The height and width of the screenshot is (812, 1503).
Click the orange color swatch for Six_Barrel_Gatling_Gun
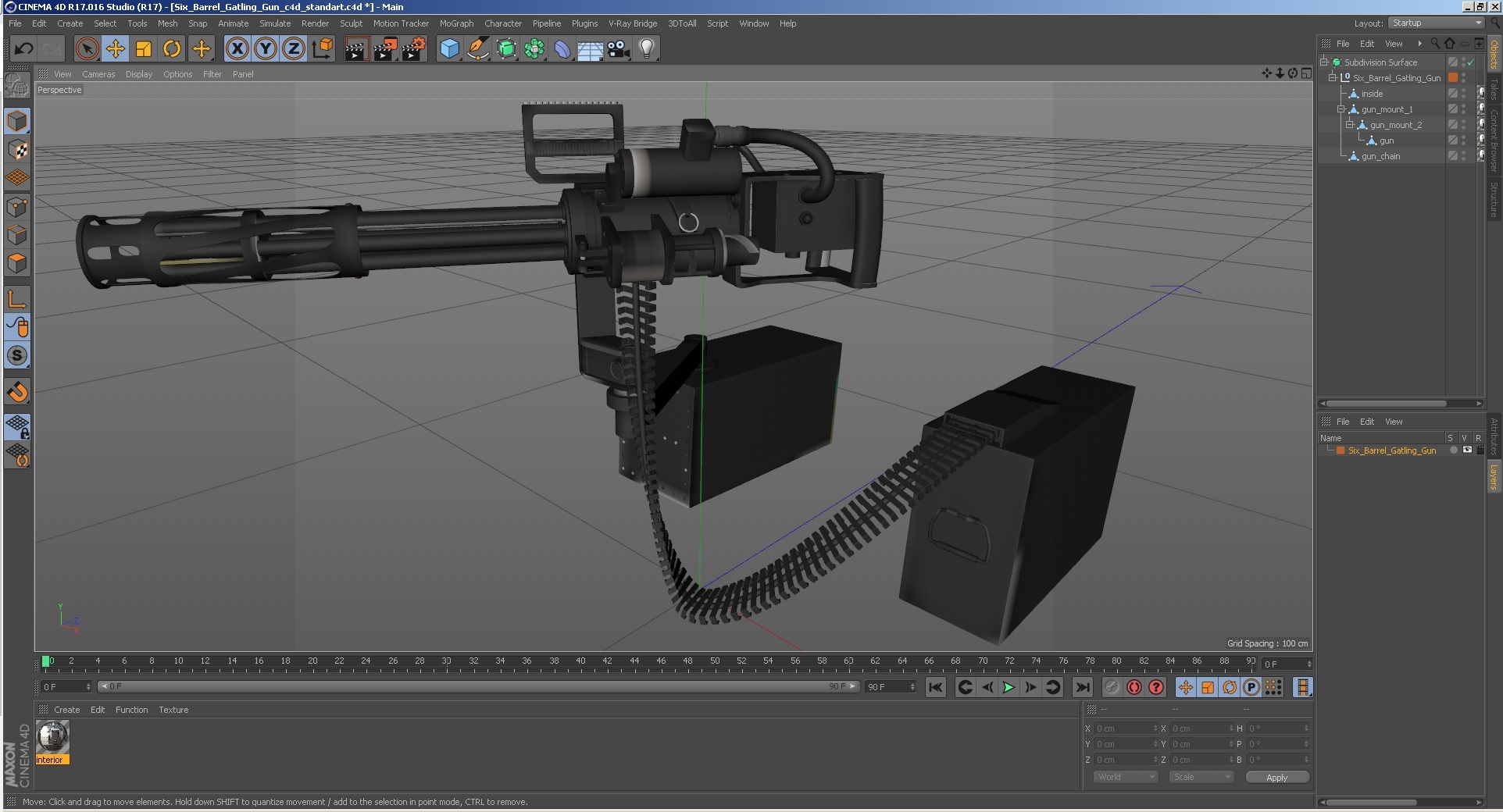coord(1341,451)
